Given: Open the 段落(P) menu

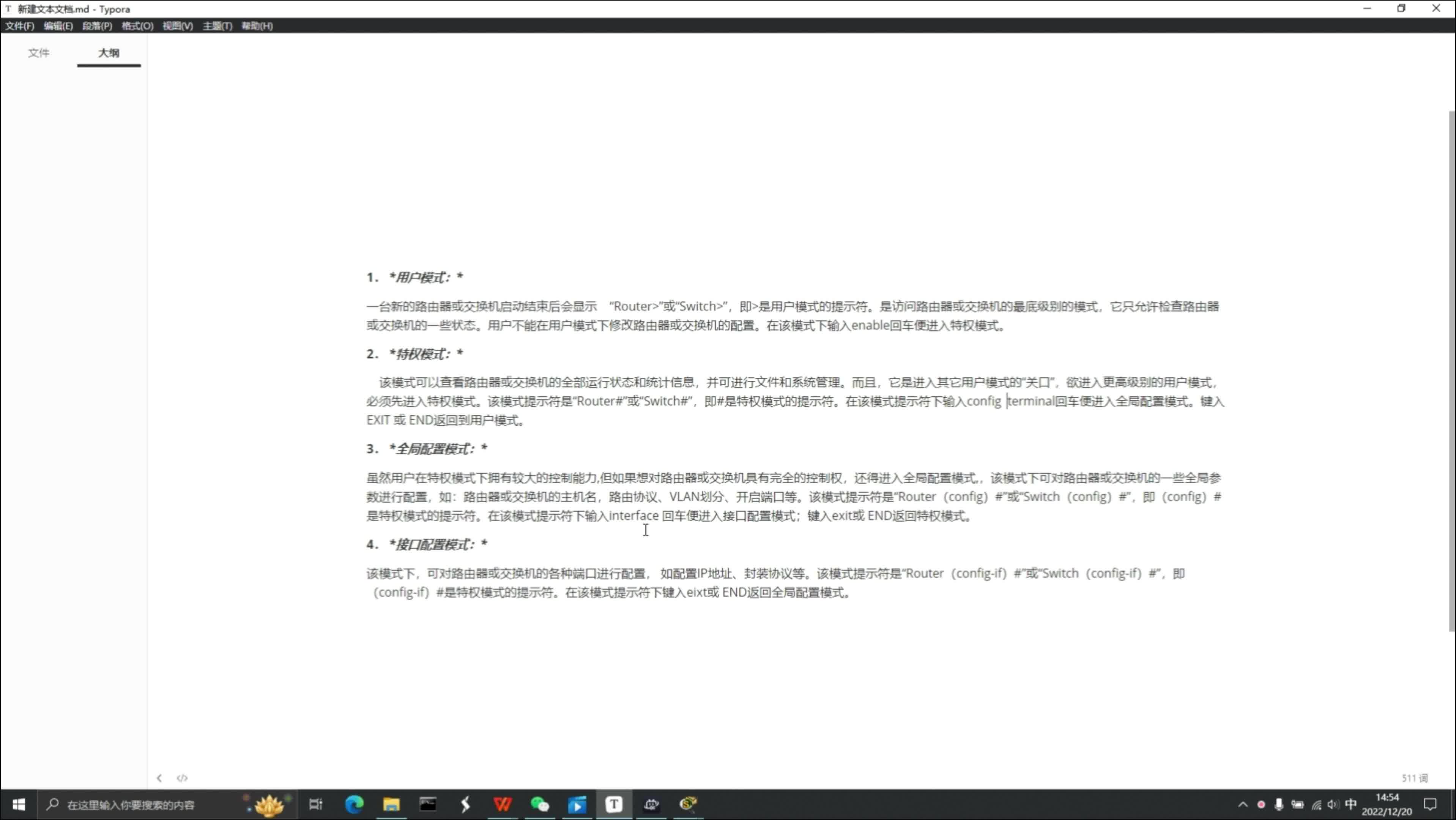Looking at the screenshot, I should click(x=97, y=26).
